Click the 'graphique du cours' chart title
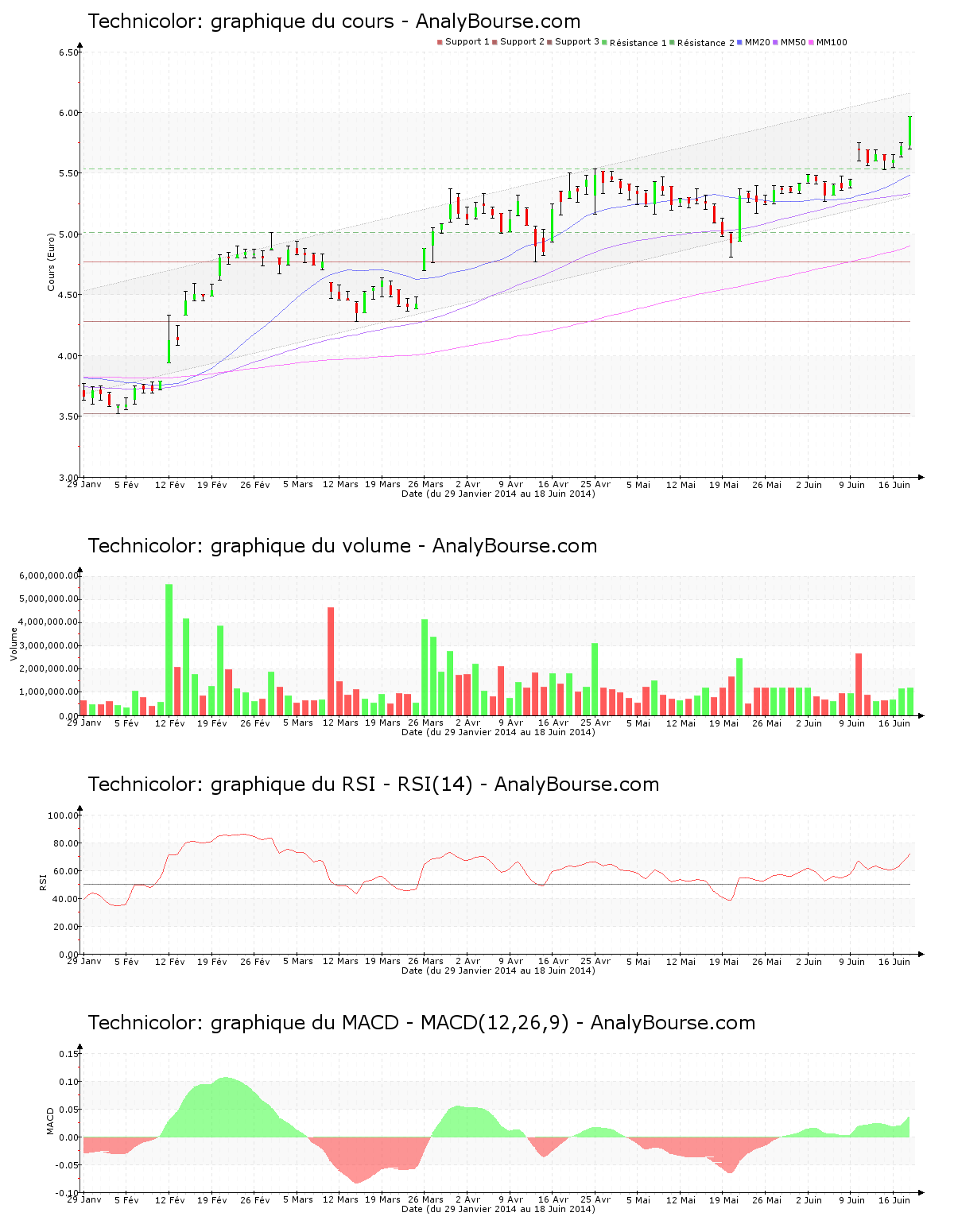The height and width of the screenshot is (1232, 954). (x=334, y=21)
